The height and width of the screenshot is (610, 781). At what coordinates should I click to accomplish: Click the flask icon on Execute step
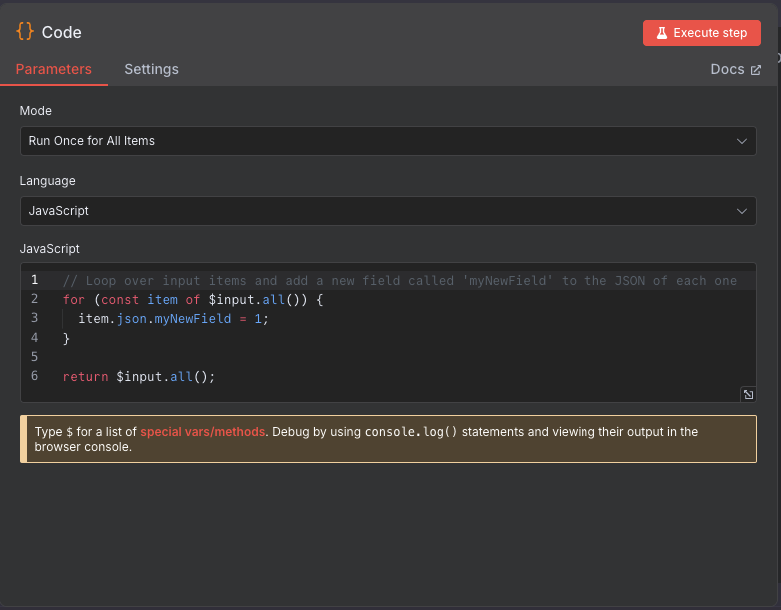[661, 33]
